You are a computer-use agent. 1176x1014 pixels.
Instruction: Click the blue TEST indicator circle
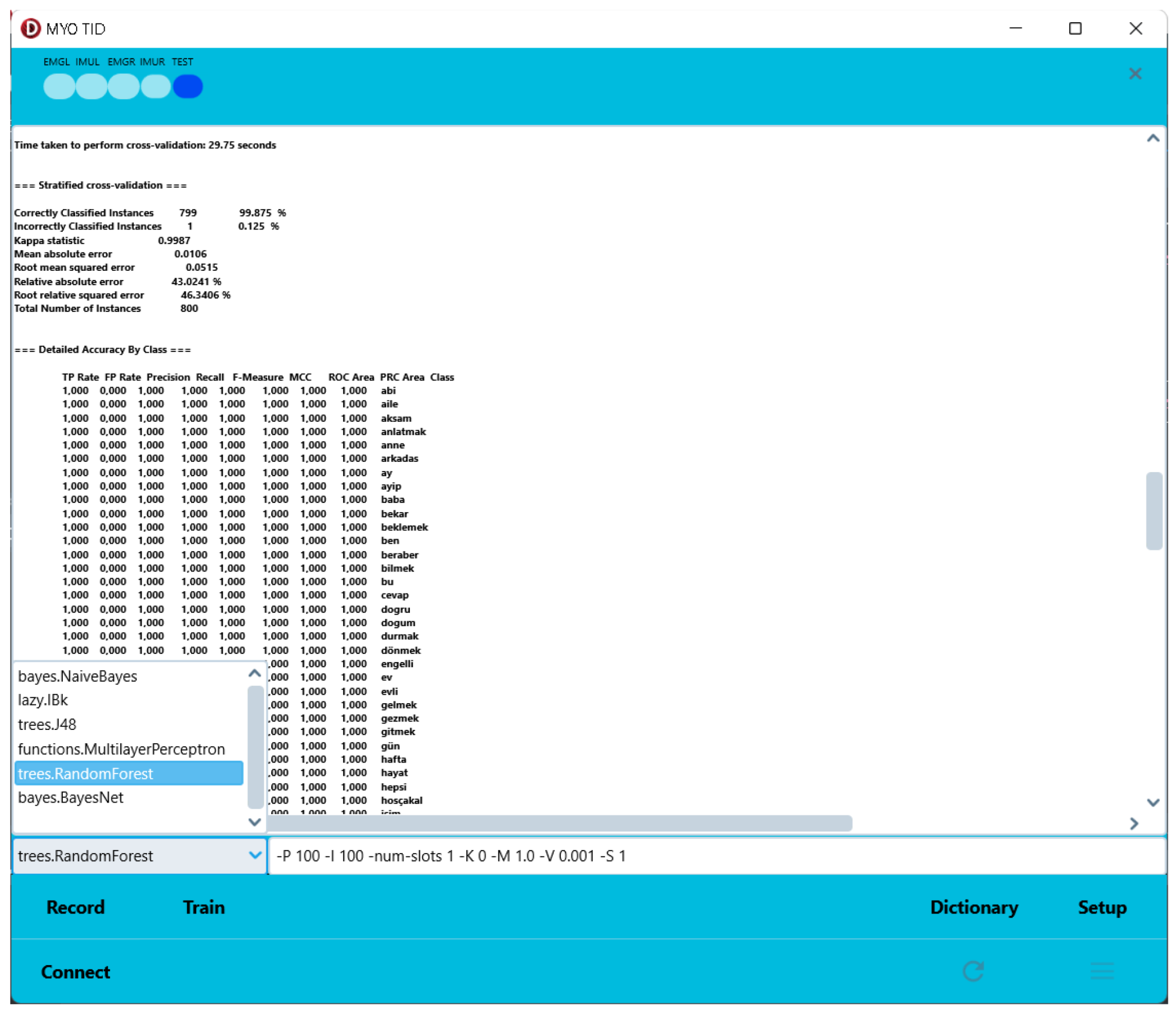pos(188,87)
